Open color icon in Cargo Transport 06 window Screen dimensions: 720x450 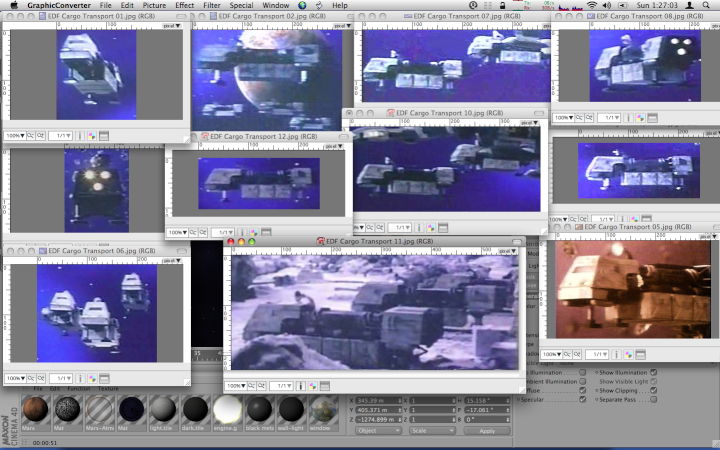tap(92, 378)
